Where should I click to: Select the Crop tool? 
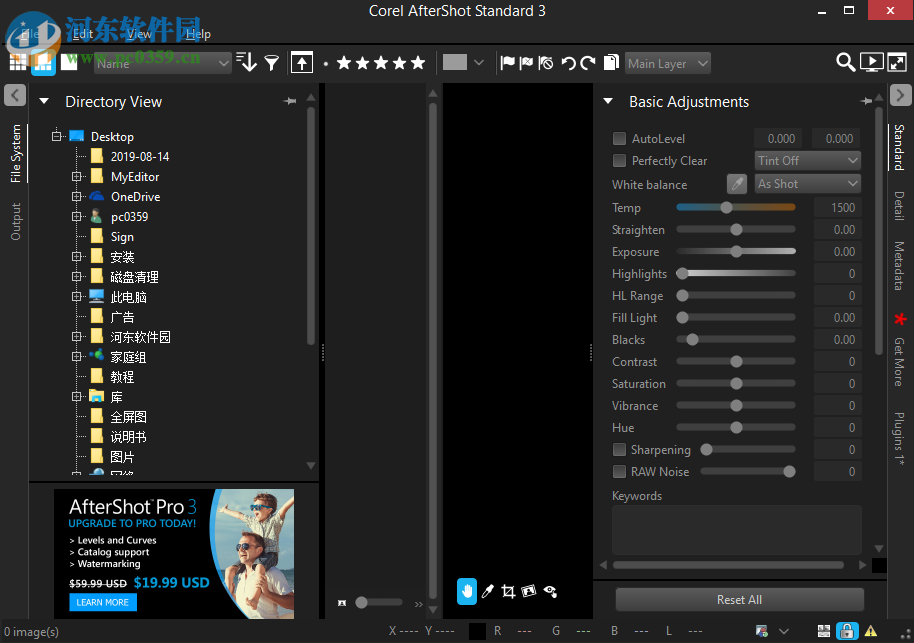tap(508, 591)
